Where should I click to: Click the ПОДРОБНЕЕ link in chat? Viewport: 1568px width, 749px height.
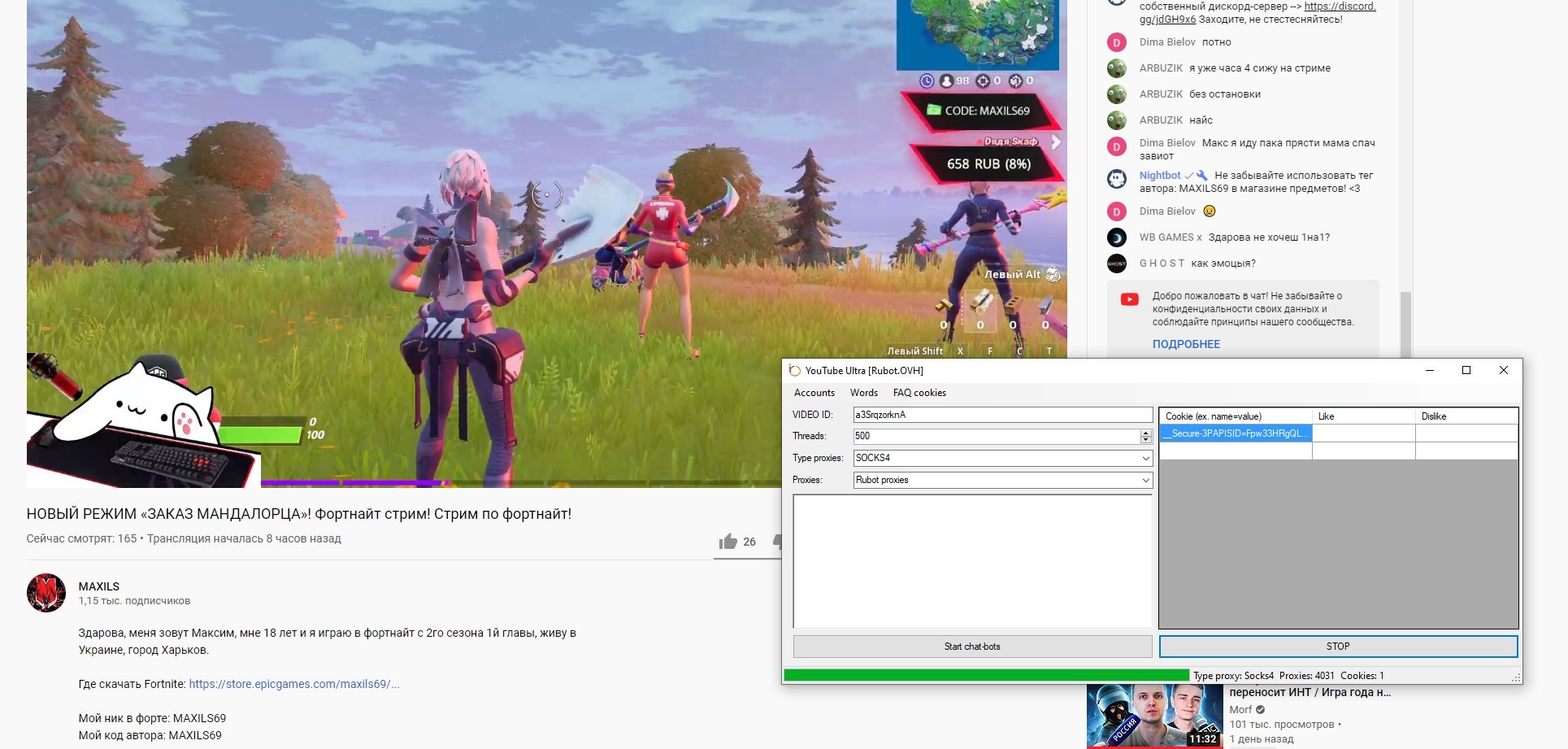[x=1186, y=344]
